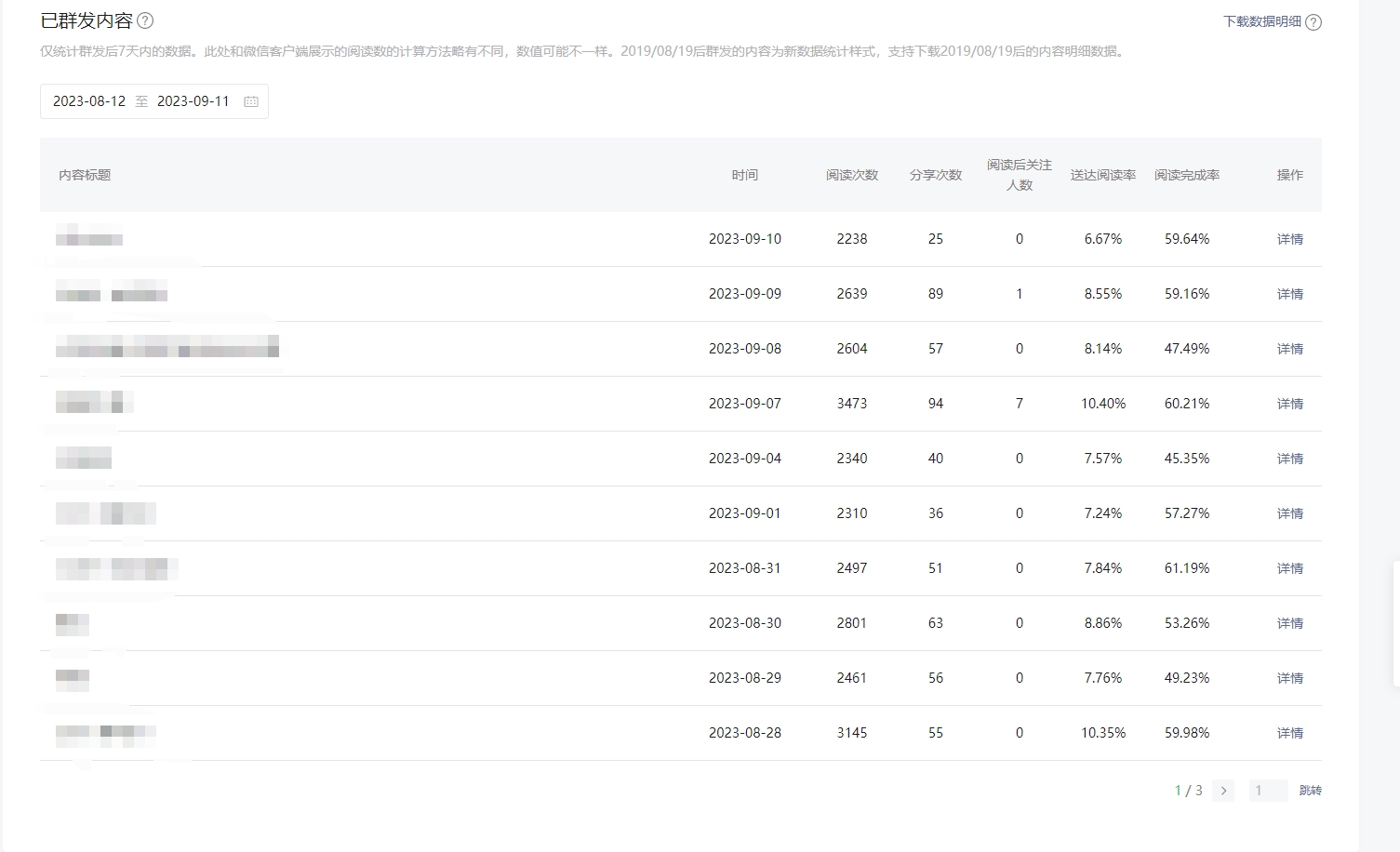Show 详情 for the 2023-09-07 article
The image size is (1400, 852).
[x=1289, y=404]
